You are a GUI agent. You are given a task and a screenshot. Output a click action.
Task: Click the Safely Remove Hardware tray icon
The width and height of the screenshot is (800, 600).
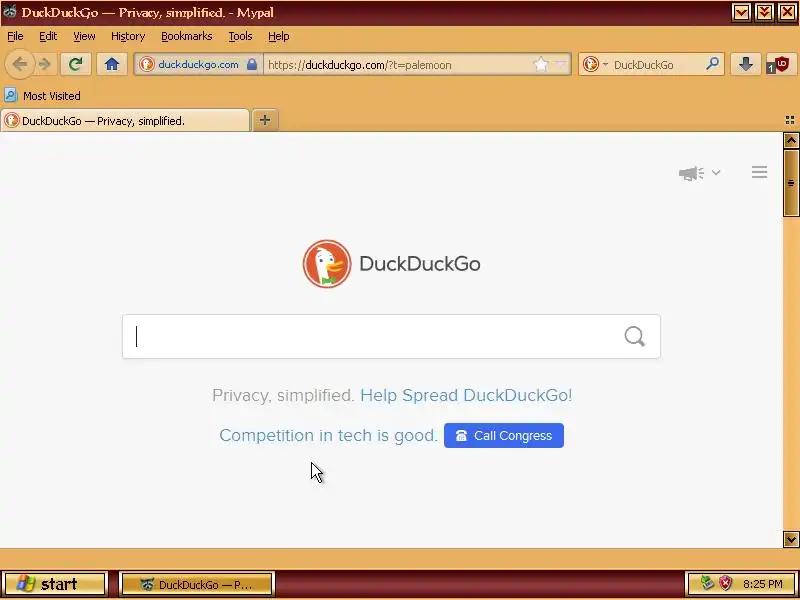(x=707, y=583)
